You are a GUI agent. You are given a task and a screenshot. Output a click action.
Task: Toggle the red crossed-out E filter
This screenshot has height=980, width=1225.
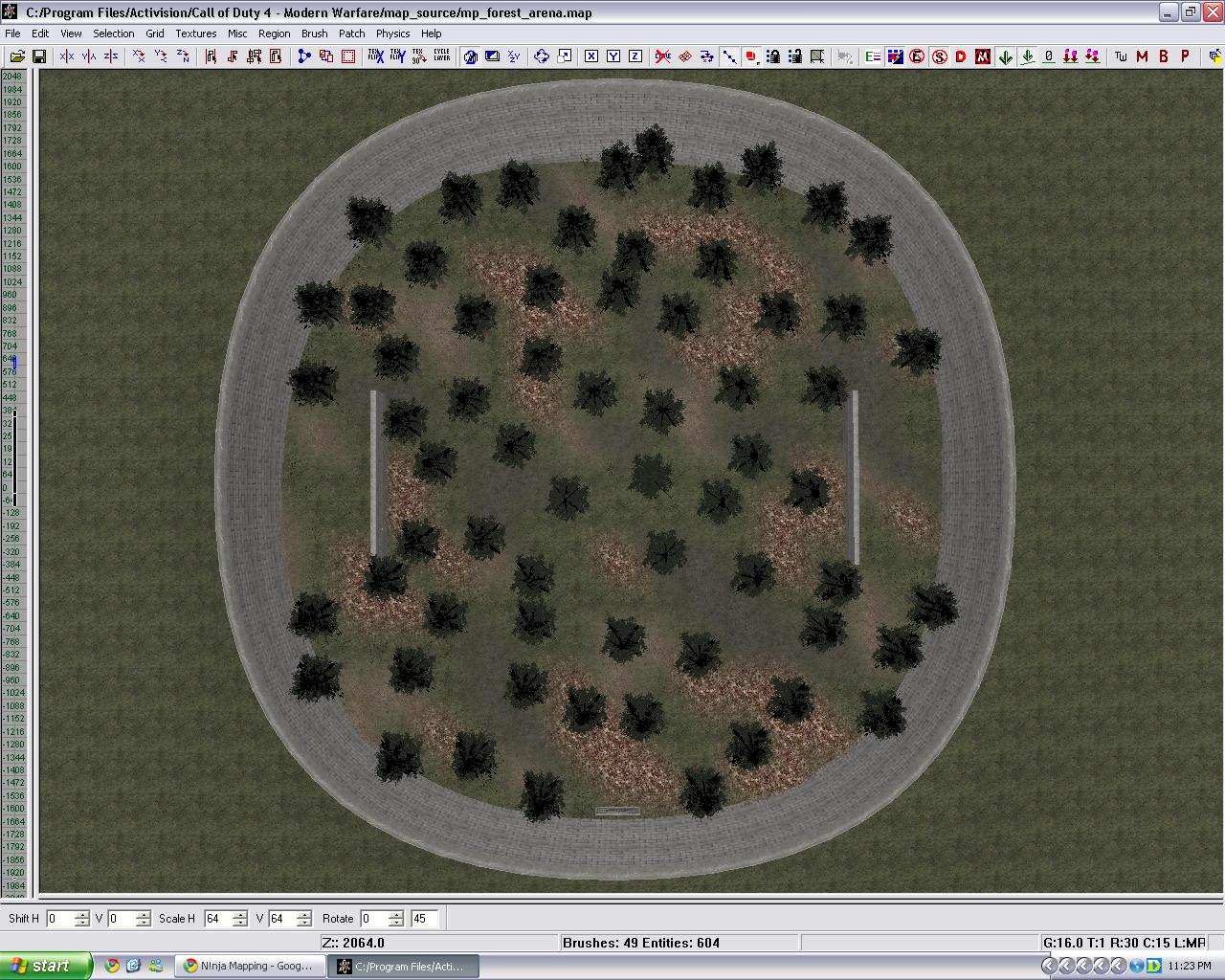point(917,56)
